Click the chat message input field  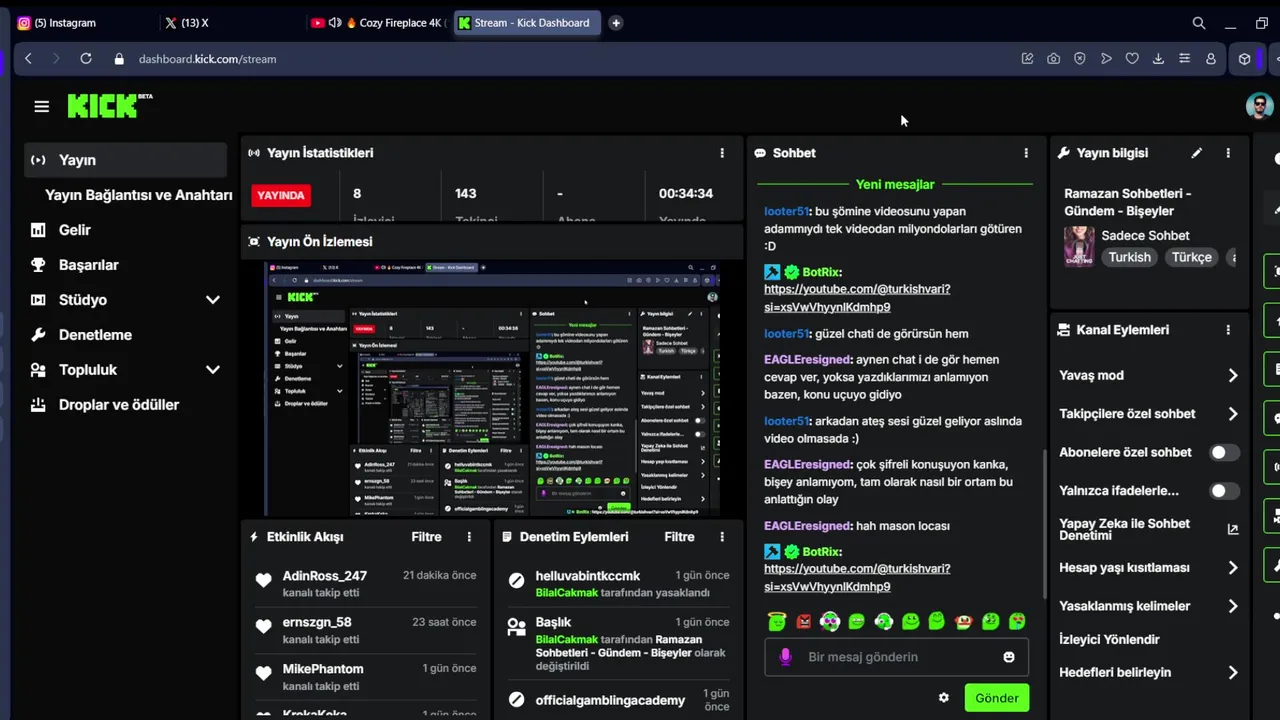[897, 657]
